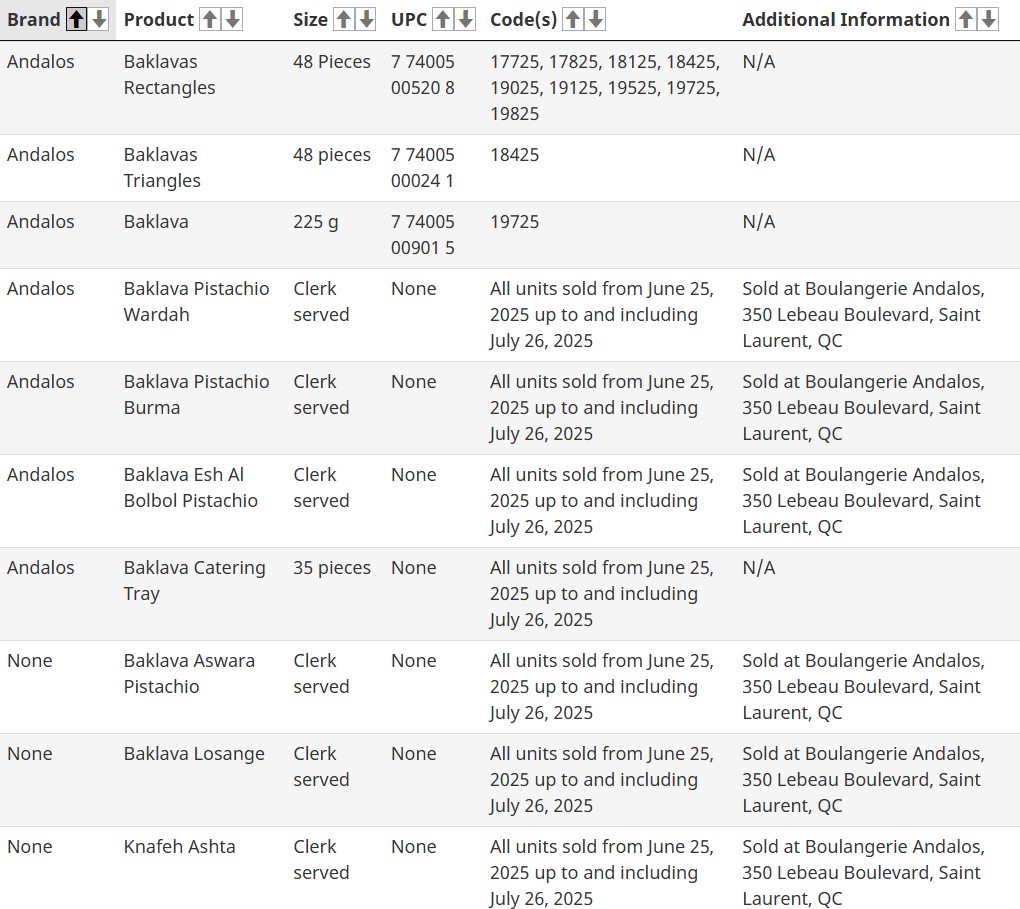The height and width of the screenshot is (909, 1020).
Task: Click UPC 7 74005 00024 1 cell
Action: click(x=422, y=168)
